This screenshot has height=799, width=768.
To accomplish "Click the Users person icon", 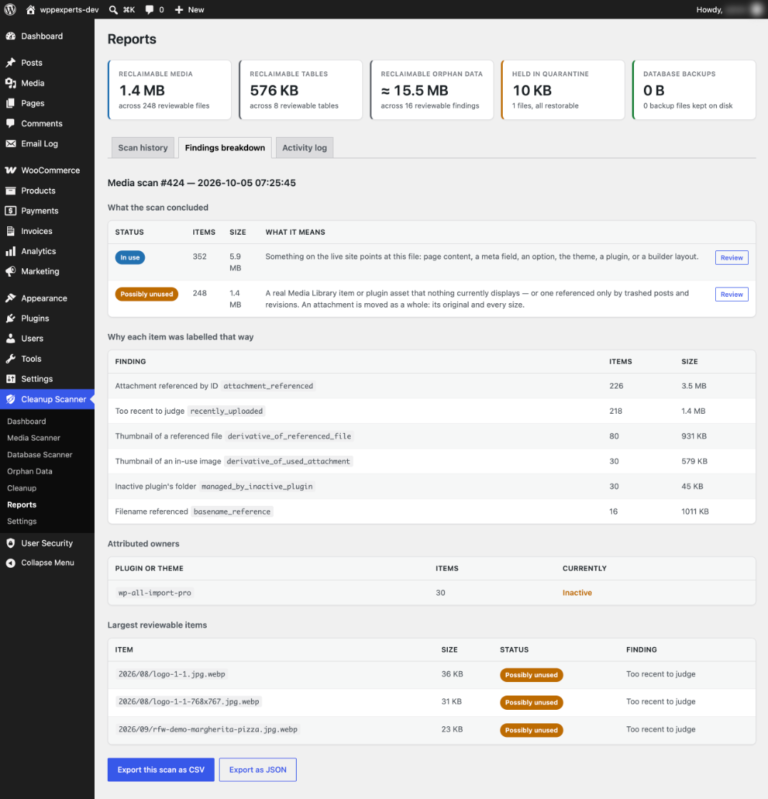I will tap(11, 338).
